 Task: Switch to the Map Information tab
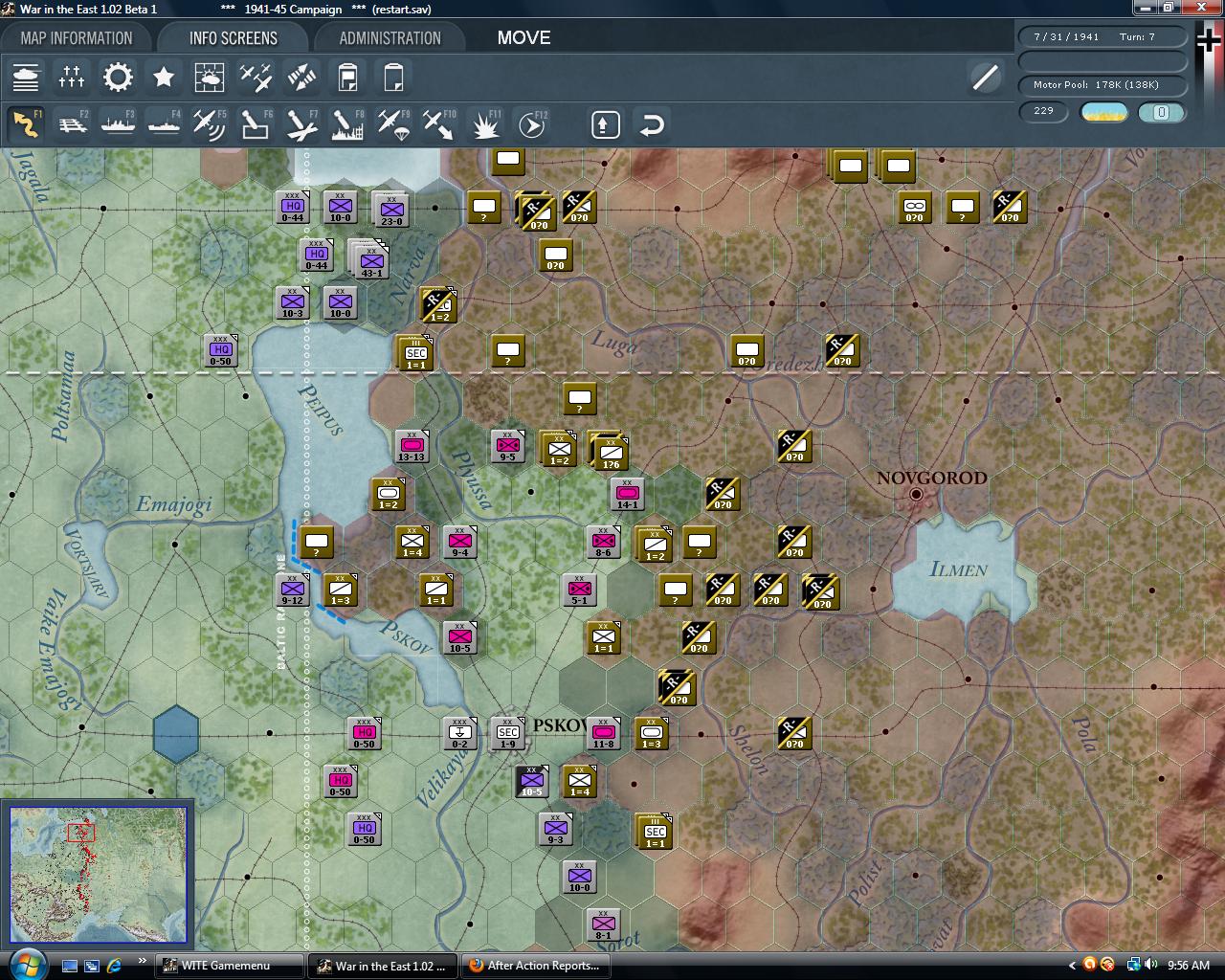click(77, 38)
